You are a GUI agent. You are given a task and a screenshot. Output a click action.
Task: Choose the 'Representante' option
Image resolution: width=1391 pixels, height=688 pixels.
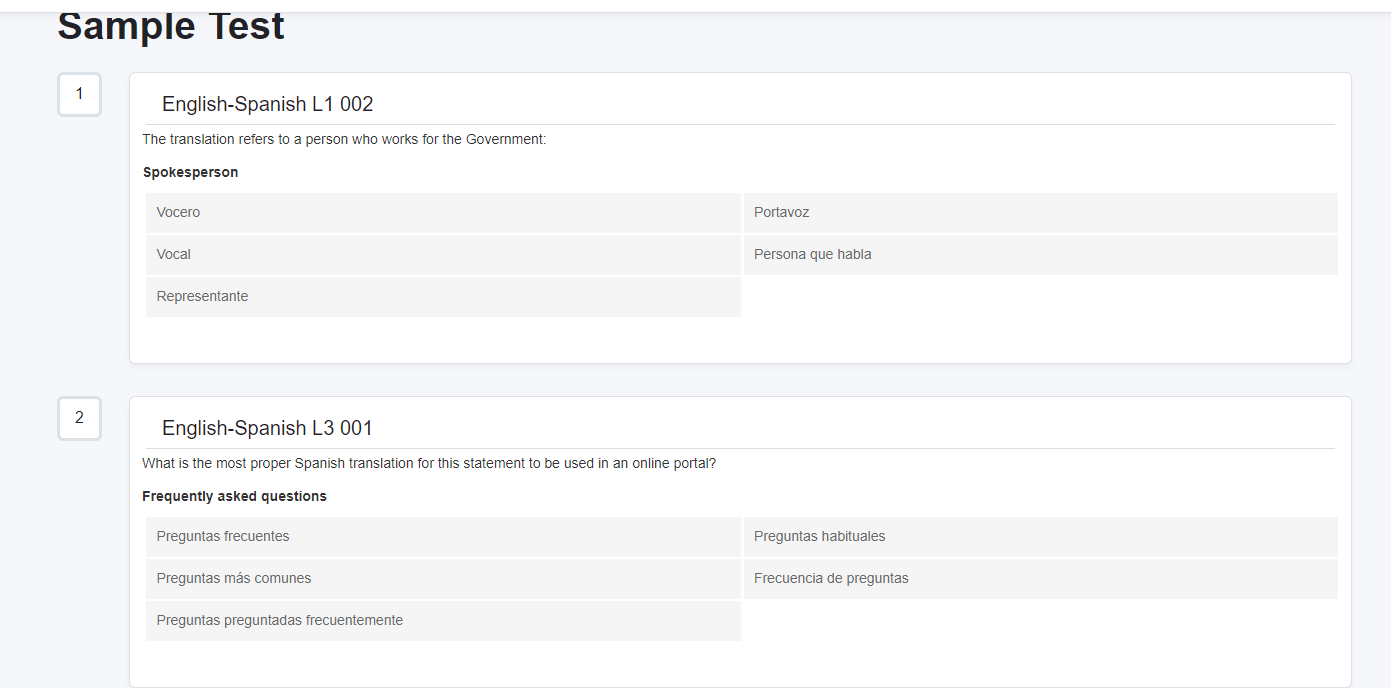click(443, 297)
